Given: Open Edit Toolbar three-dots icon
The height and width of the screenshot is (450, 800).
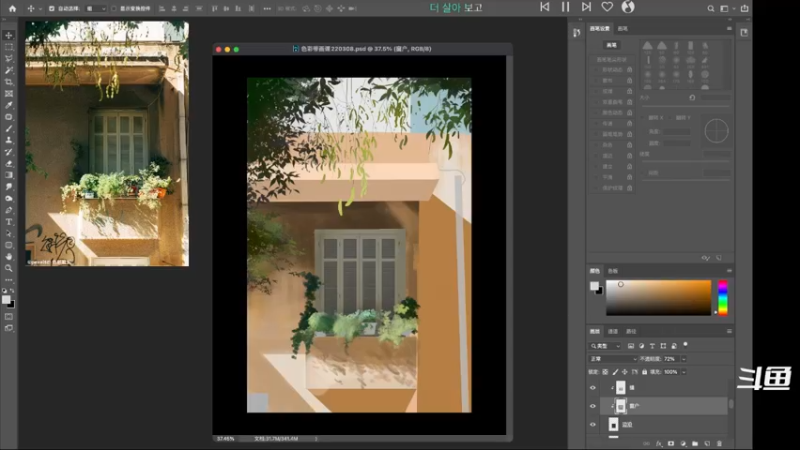Looking at the screenshot, I should (9, 280).
